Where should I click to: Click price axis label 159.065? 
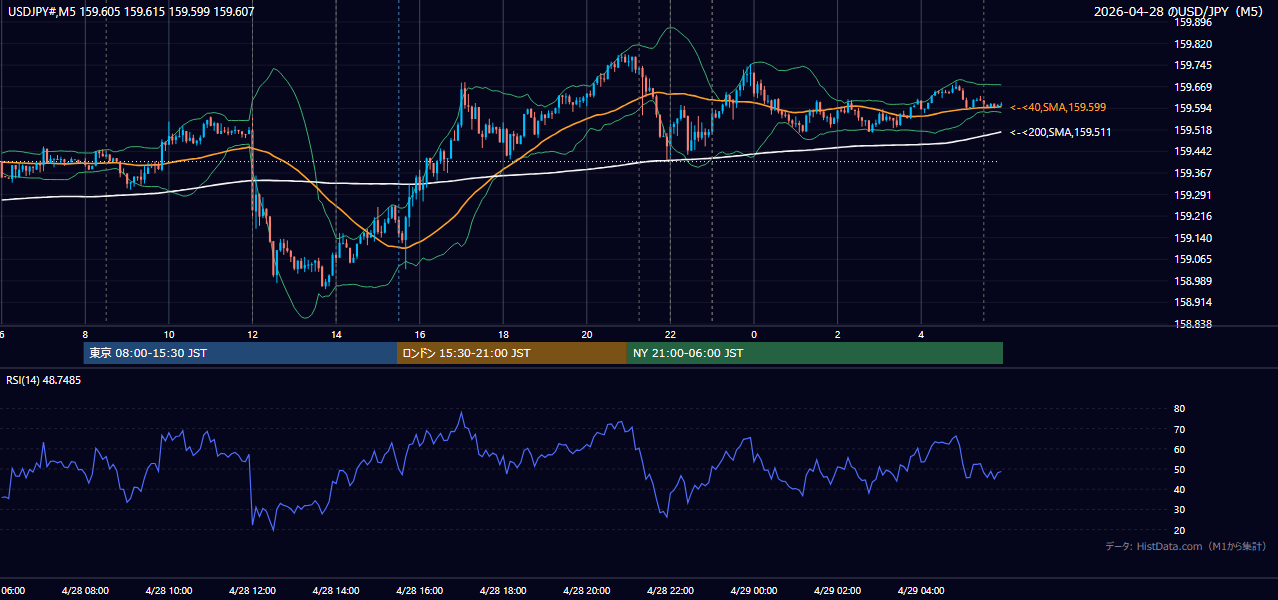click(1193, 259)
